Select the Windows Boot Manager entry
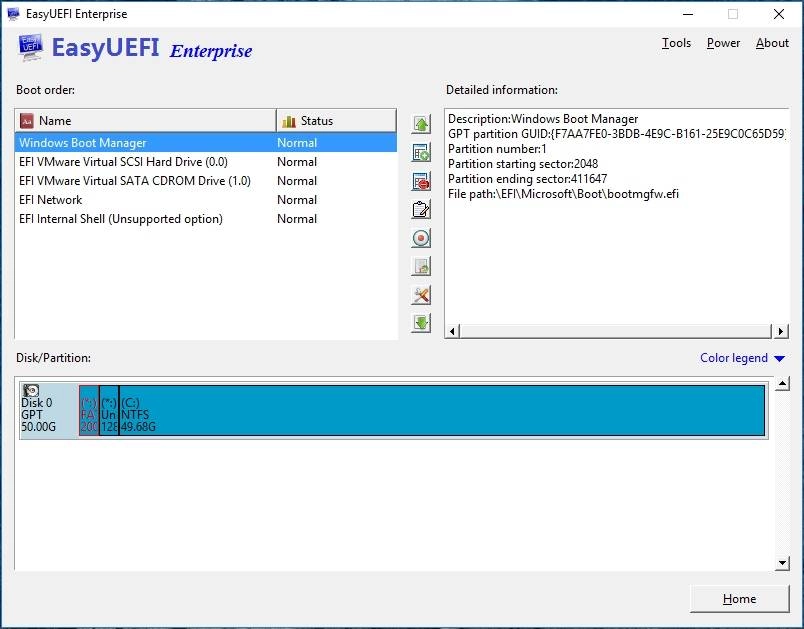Screen dimensions: 804x629 206,143
